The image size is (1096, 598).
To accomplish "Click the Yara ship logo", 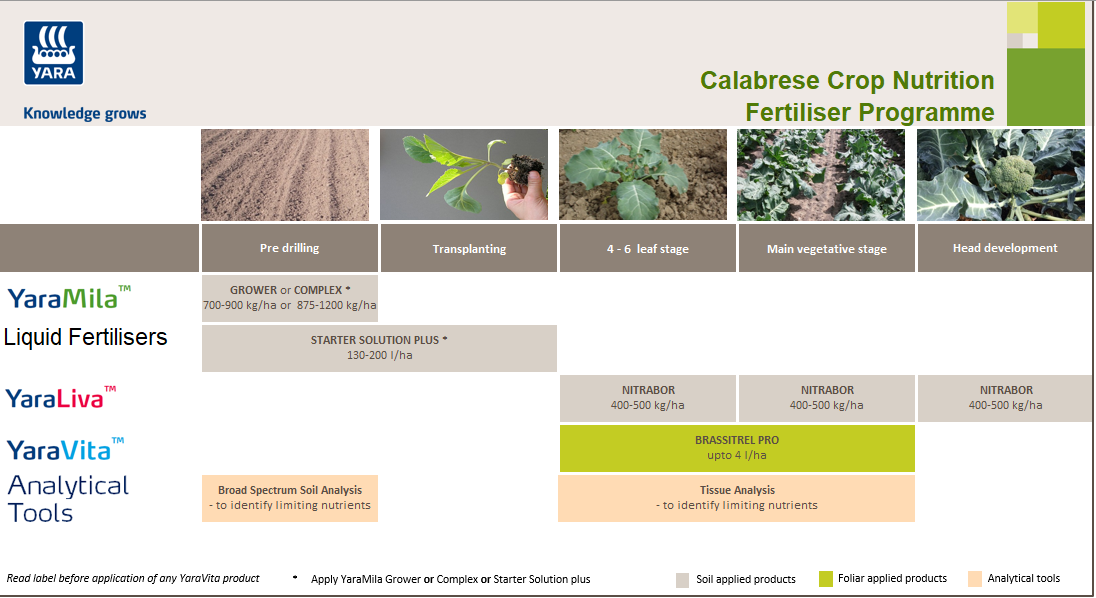I will click(x=53, y=53).
